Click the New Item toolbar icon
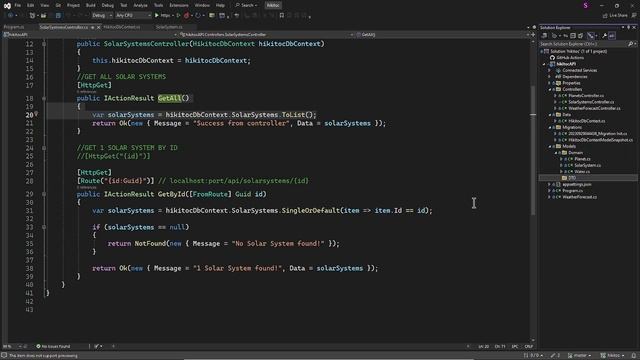Viewport: 640px width, 360px height. (32, 16)
